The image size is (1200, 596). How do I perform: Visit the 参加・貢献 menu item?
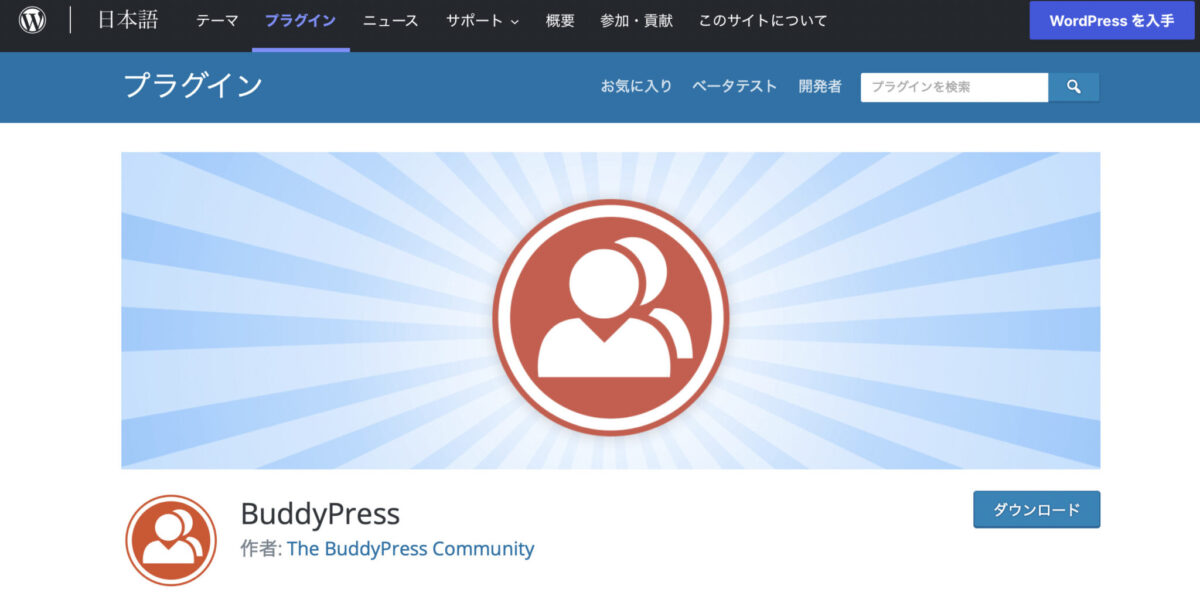point(636,21)
